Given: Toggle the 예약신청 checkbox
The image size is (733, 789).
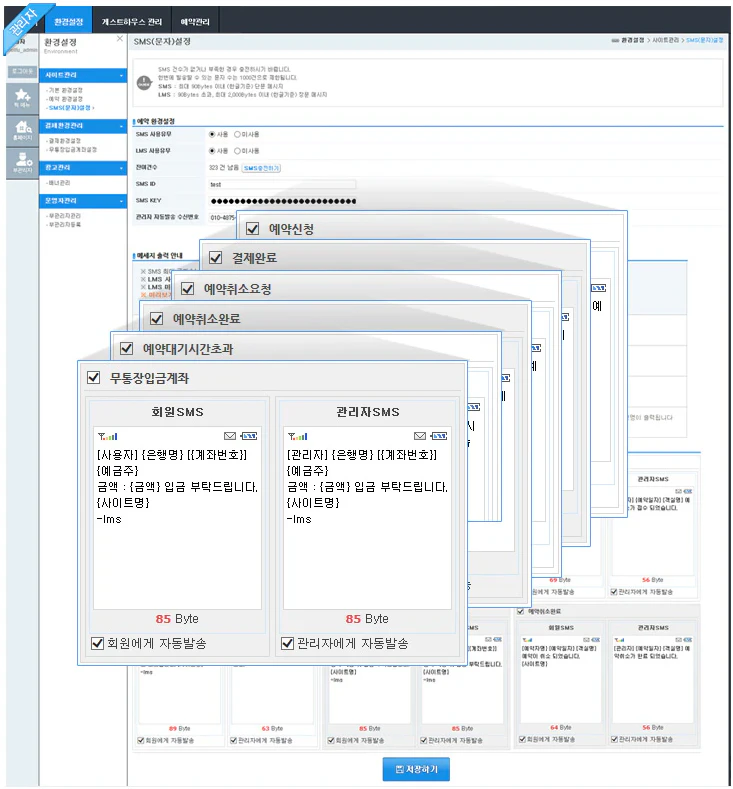Looking at the screenshot, I should coord(253,229).
